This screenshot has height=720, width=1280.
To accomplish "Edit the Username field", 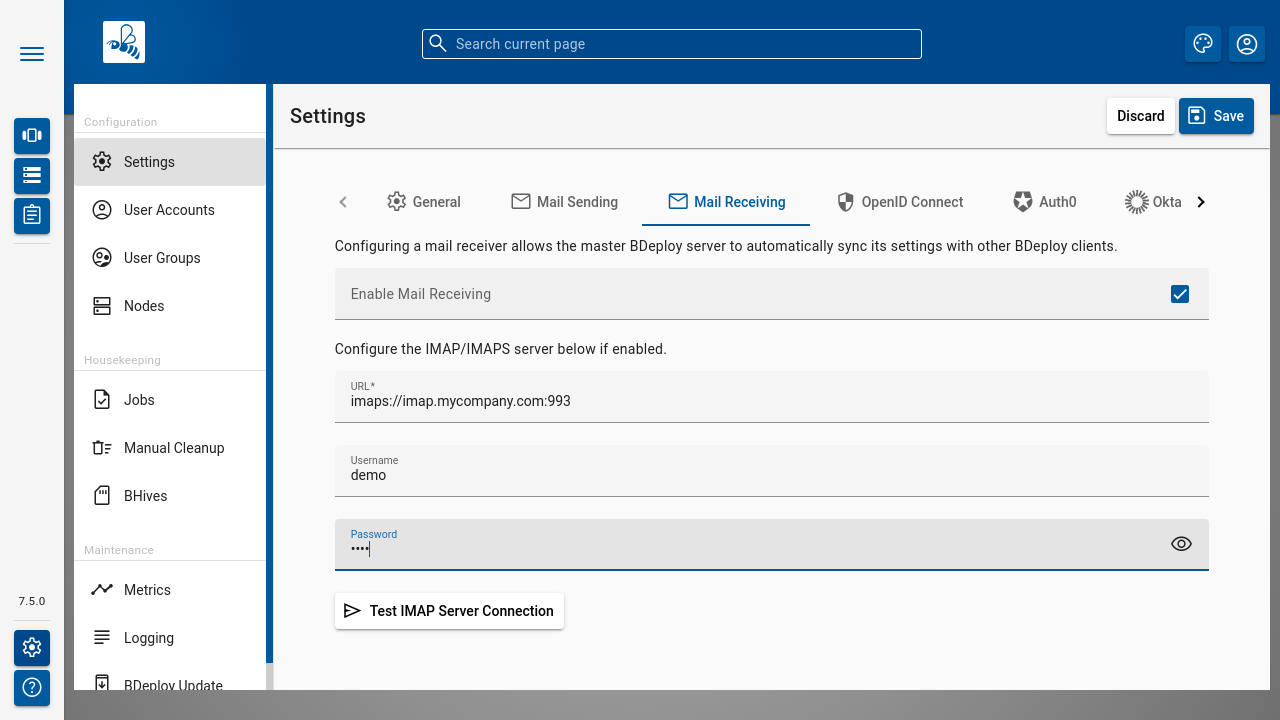I will click(x=772, y=471).
